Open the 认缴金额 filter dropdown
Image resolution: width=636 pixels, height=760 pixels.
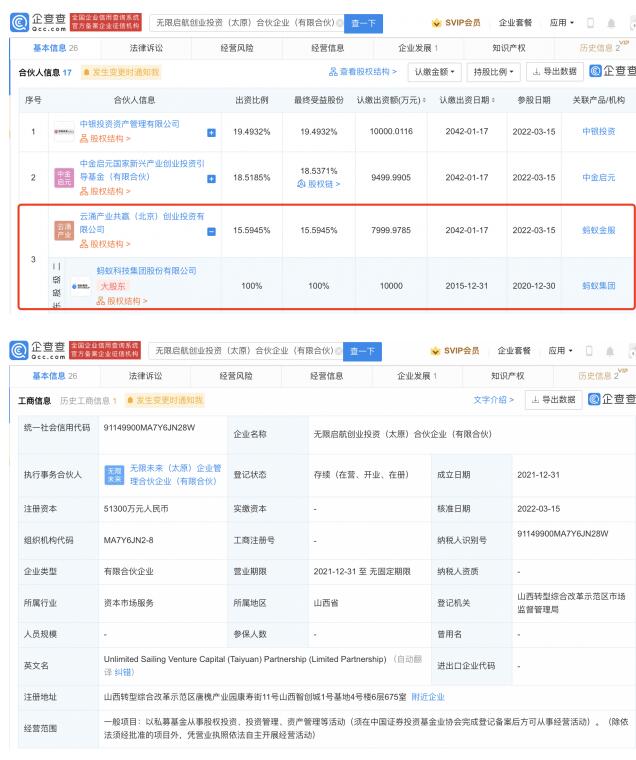coord(434,72)
